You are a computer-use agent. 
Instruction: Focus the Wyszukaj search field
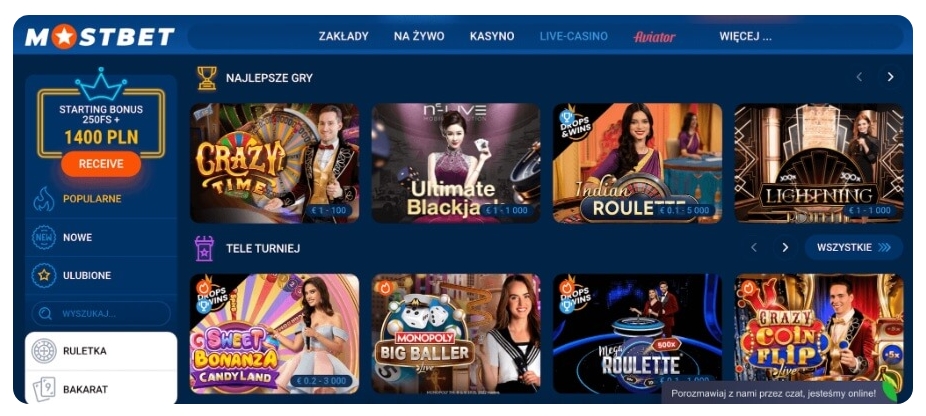[101, 314]
